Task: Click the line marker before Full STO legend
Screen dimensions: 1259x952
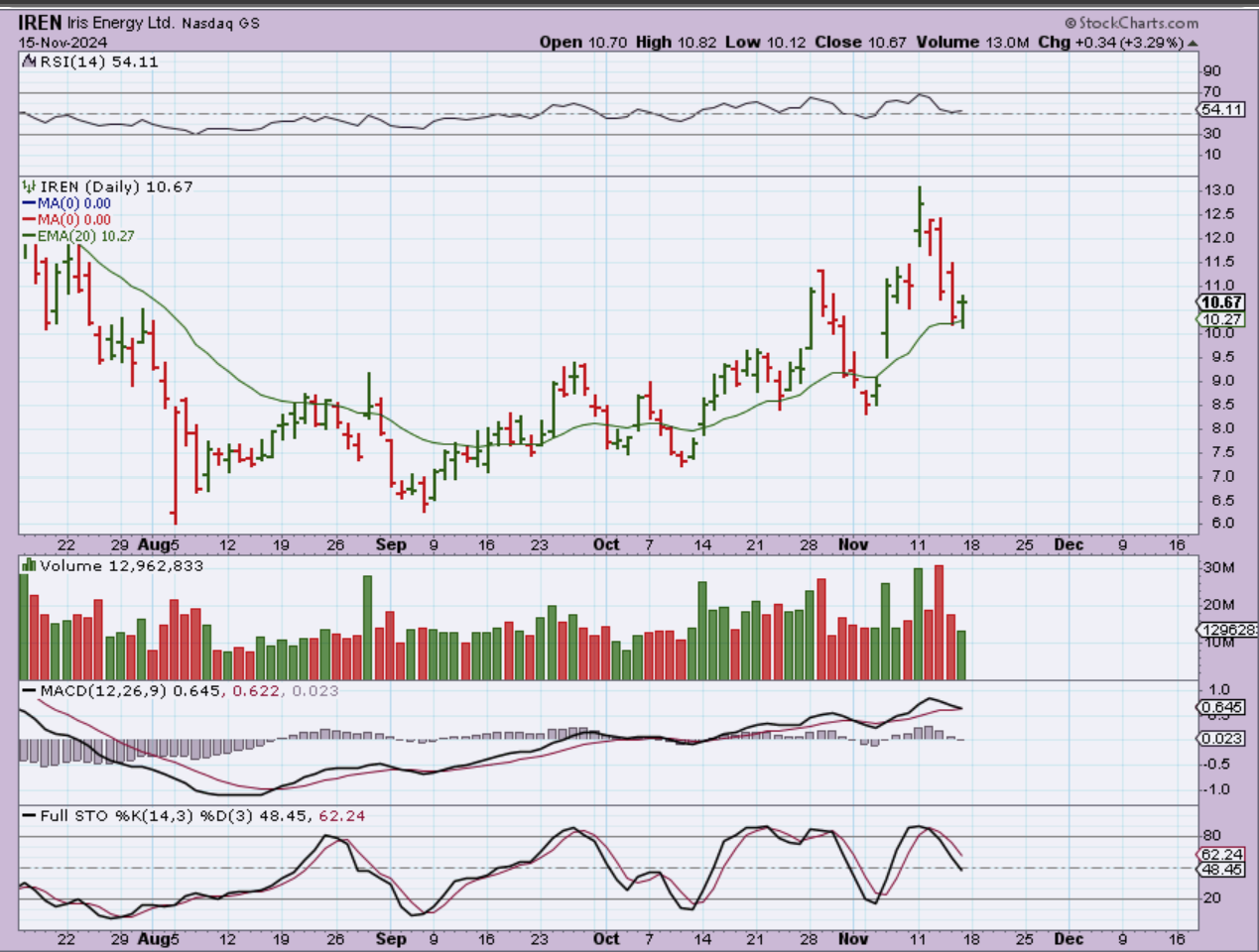Action: coord(30,815)
